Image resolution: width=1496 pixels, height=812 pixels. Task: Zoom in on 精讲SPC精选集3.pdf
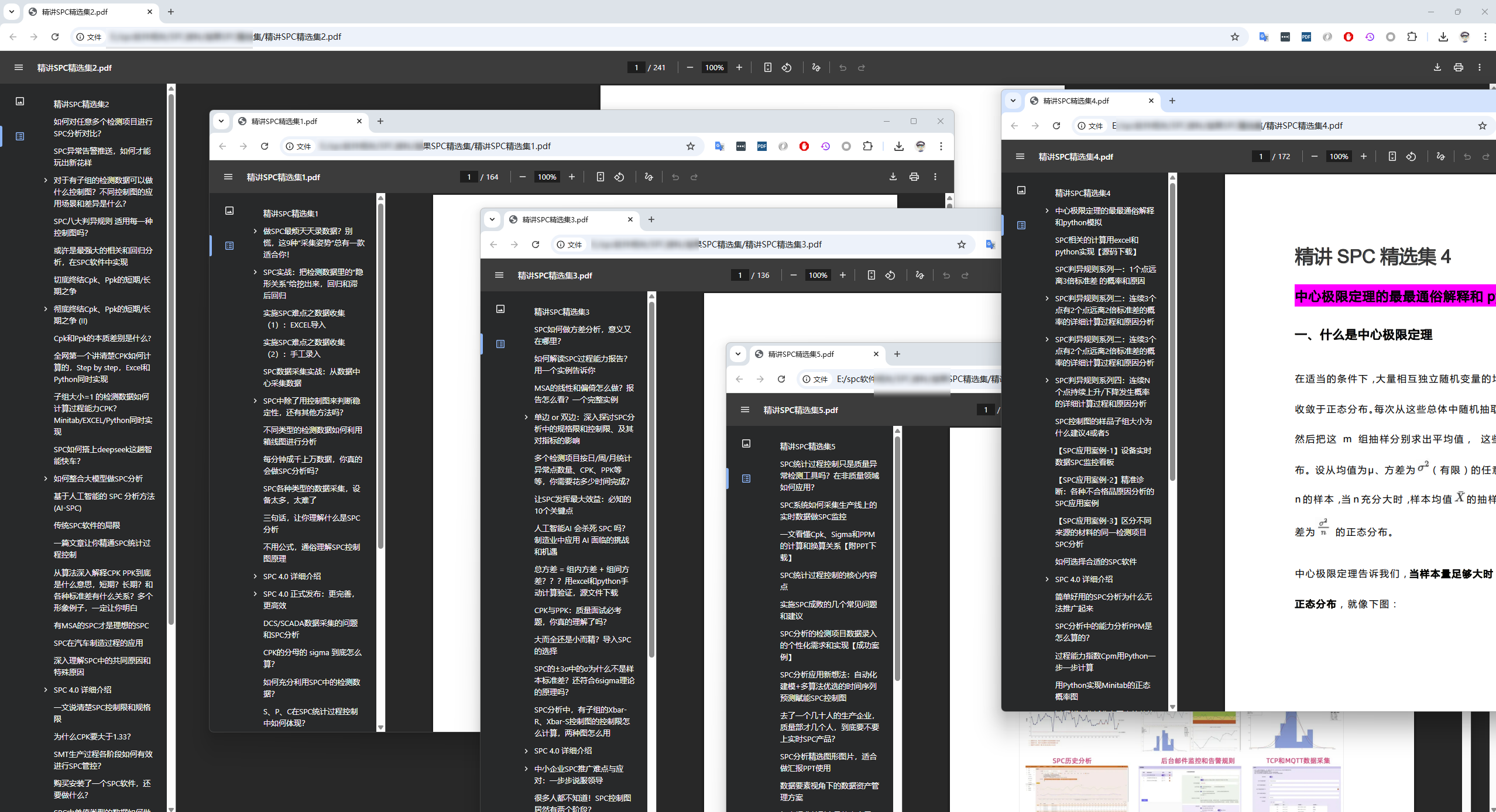click(x=843, y=275)
